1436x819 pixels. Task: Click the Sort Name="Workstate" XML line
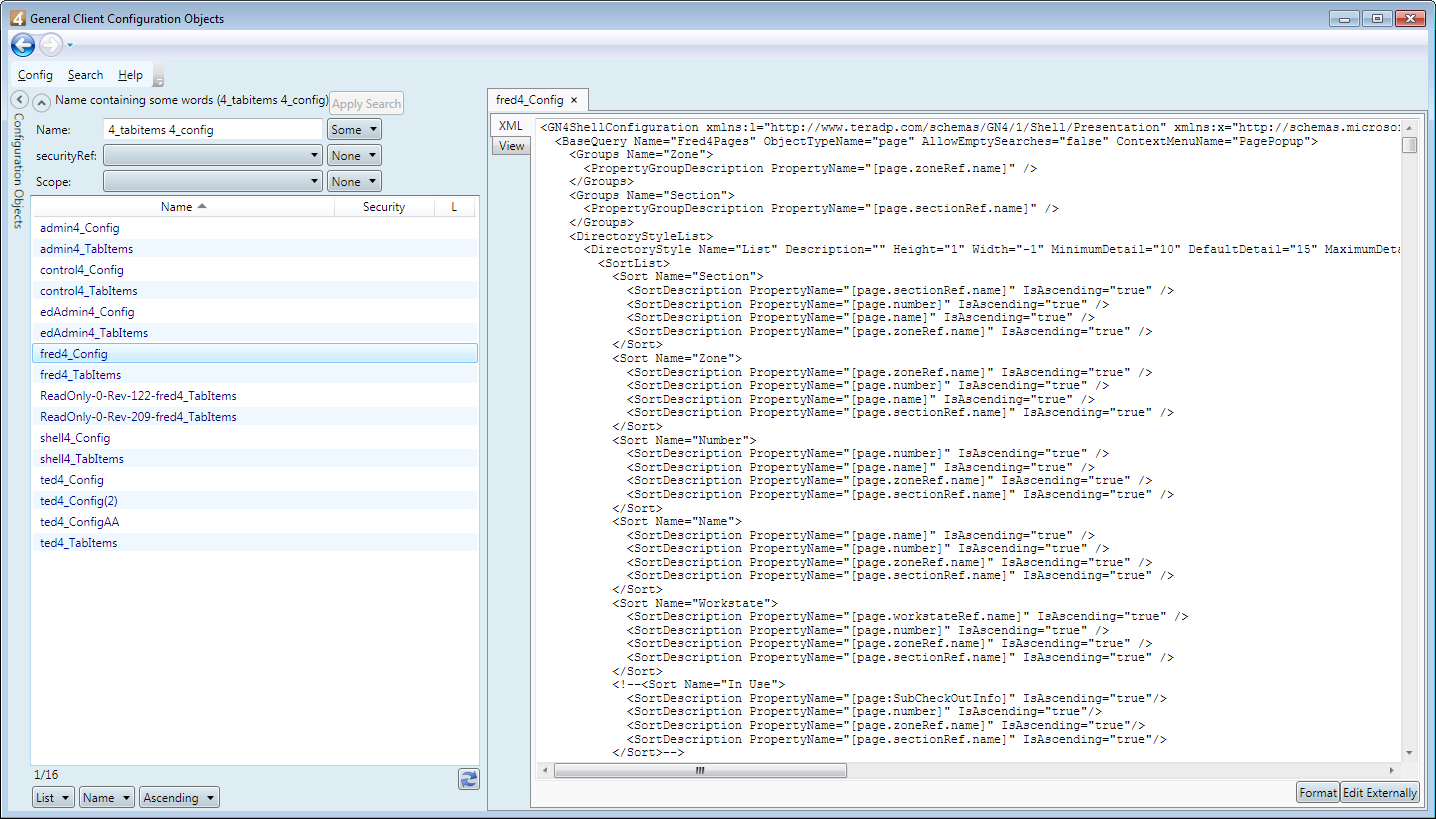[x=695, y=603]
